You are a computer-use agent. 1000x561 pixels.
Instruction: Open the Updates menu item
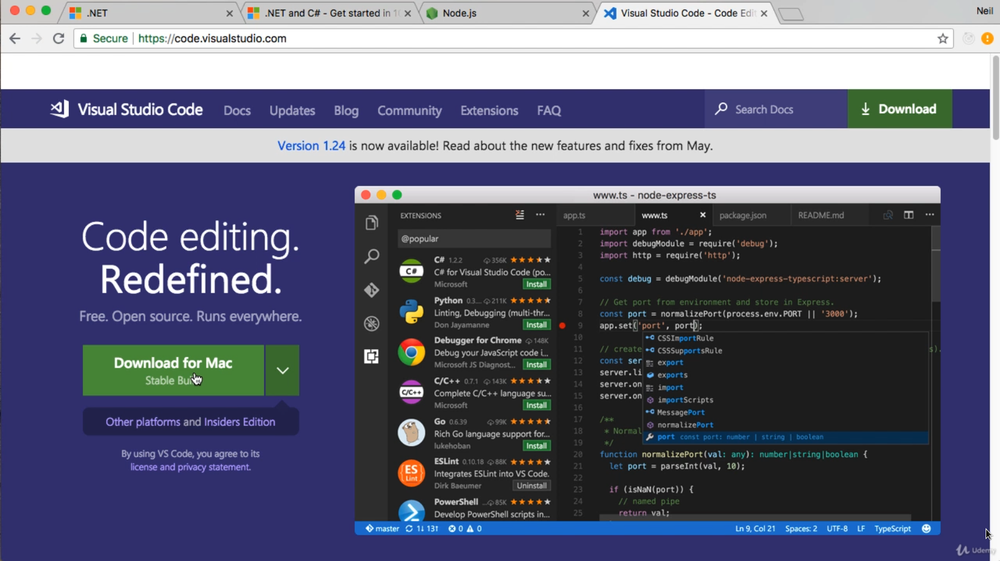click(292, 110)
